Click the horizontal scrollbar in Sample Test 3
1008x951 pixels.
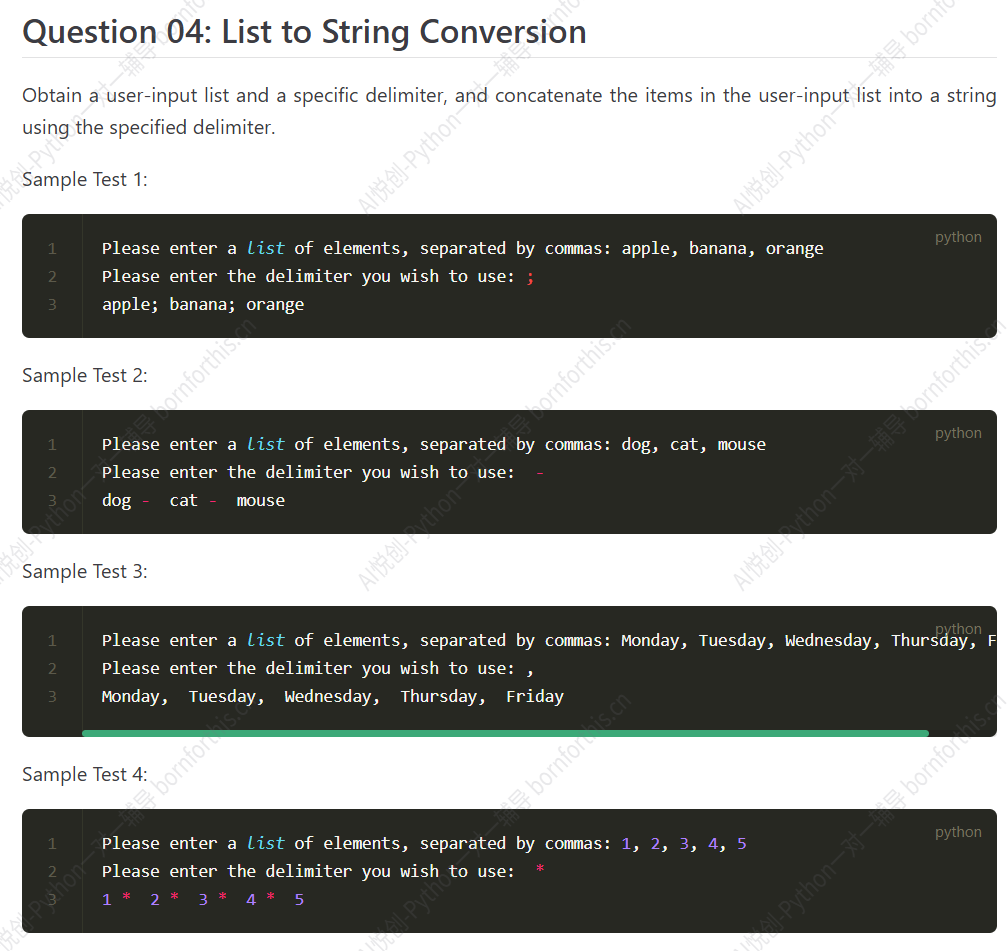click(505, 733)
